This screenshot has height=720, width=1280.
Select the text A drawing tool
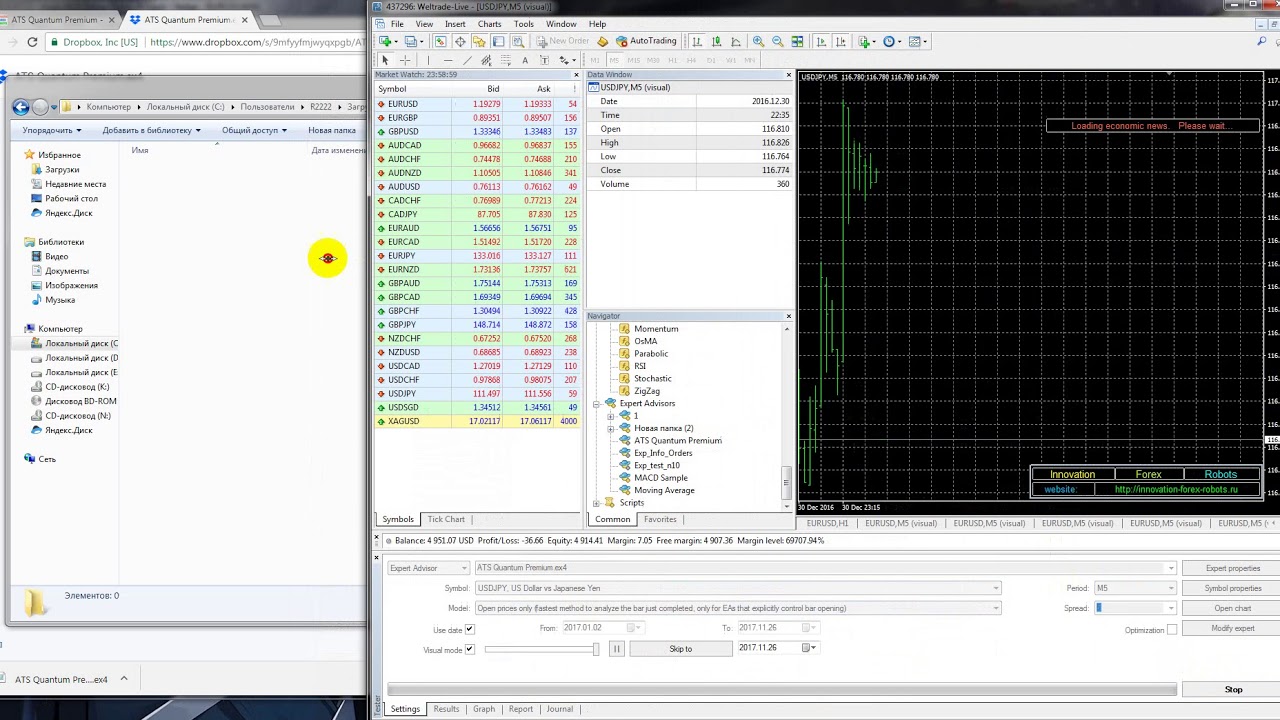coord(525,60)
